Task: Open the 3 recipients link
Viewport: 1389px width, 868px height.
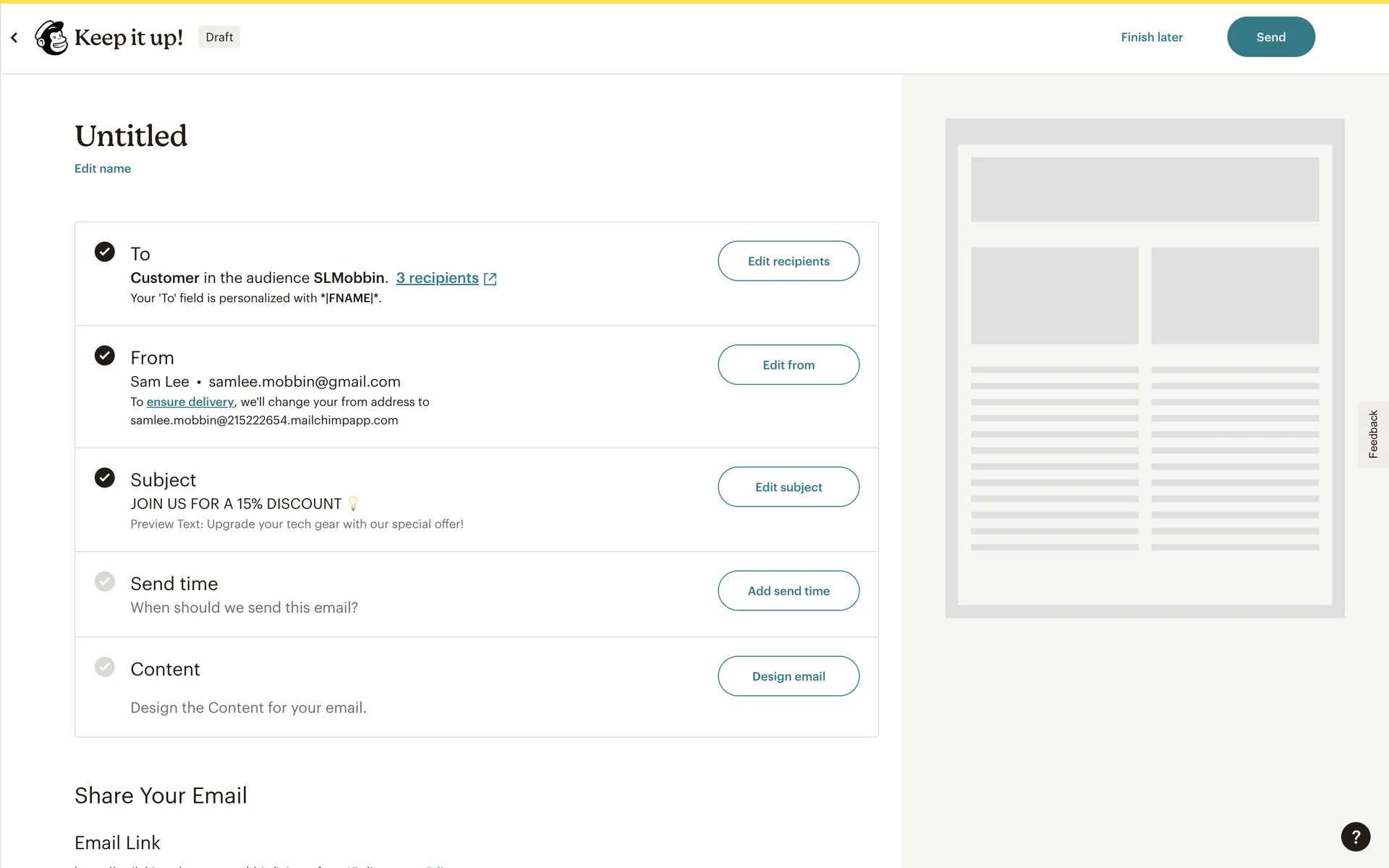Action: [437, 278]
